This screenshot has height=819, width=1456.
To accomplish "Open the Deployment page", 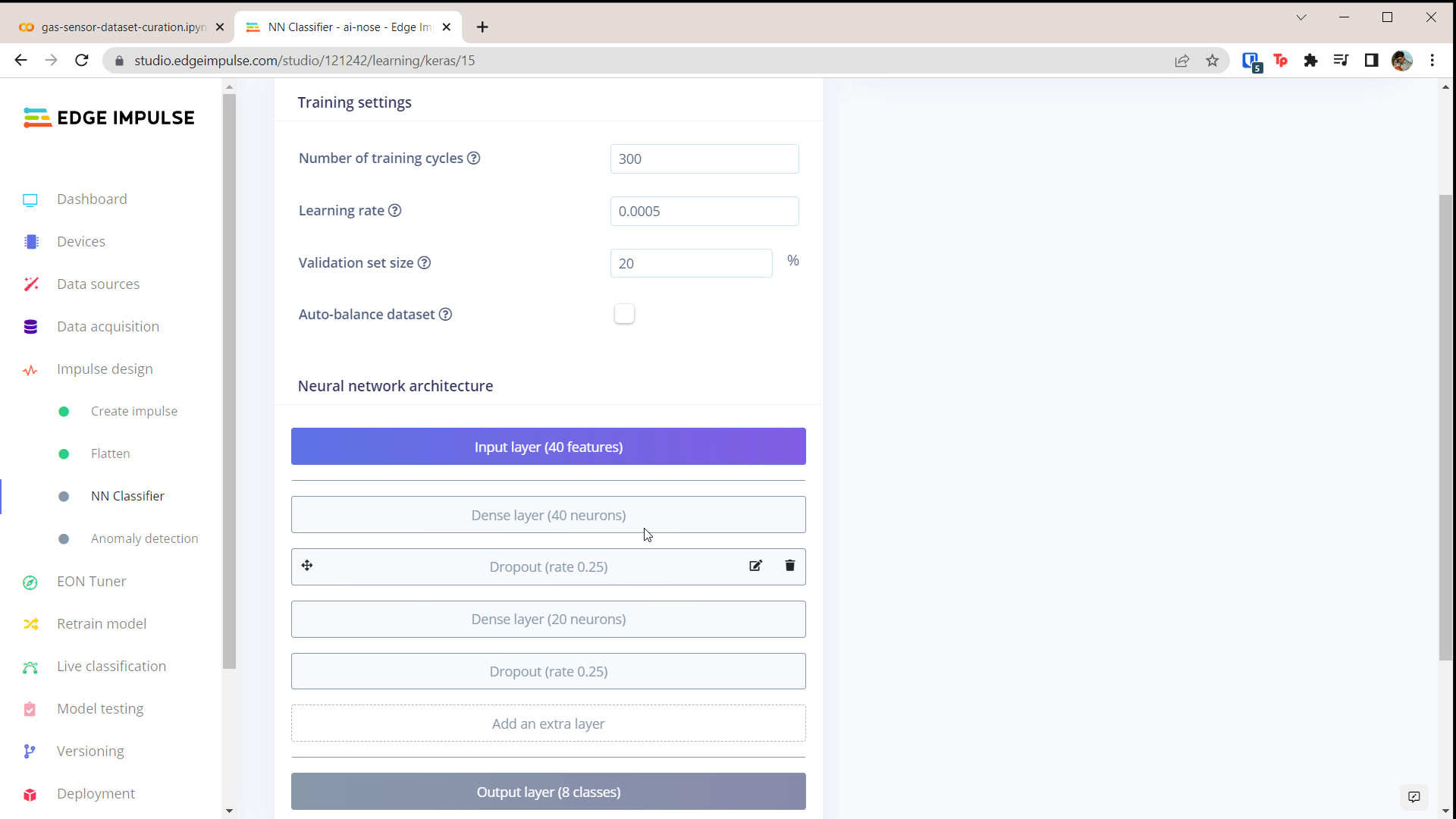I will pos(96,793).
